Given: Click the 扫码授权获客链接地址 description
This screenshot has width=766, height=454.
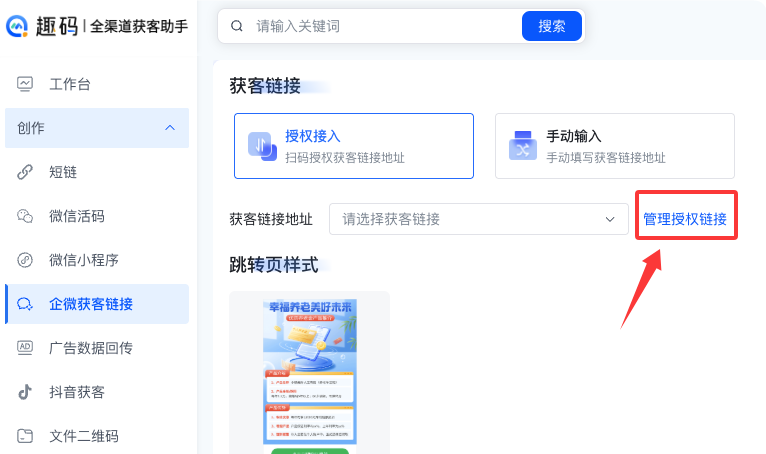Looking at the screenshot, I should 345,157.
